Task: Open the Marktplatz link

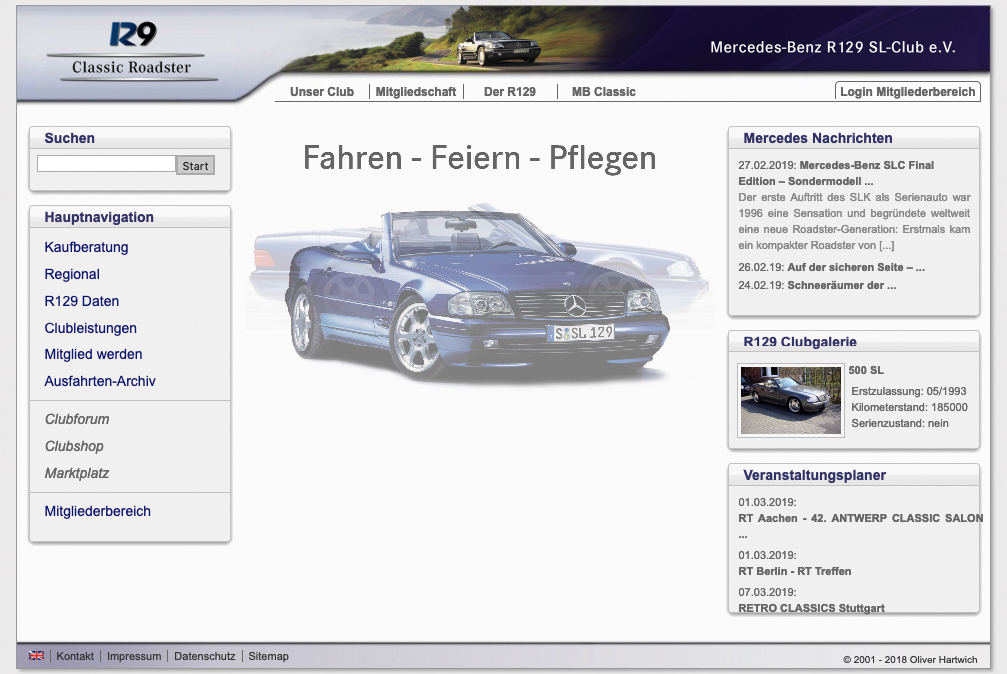Action: 76,473
